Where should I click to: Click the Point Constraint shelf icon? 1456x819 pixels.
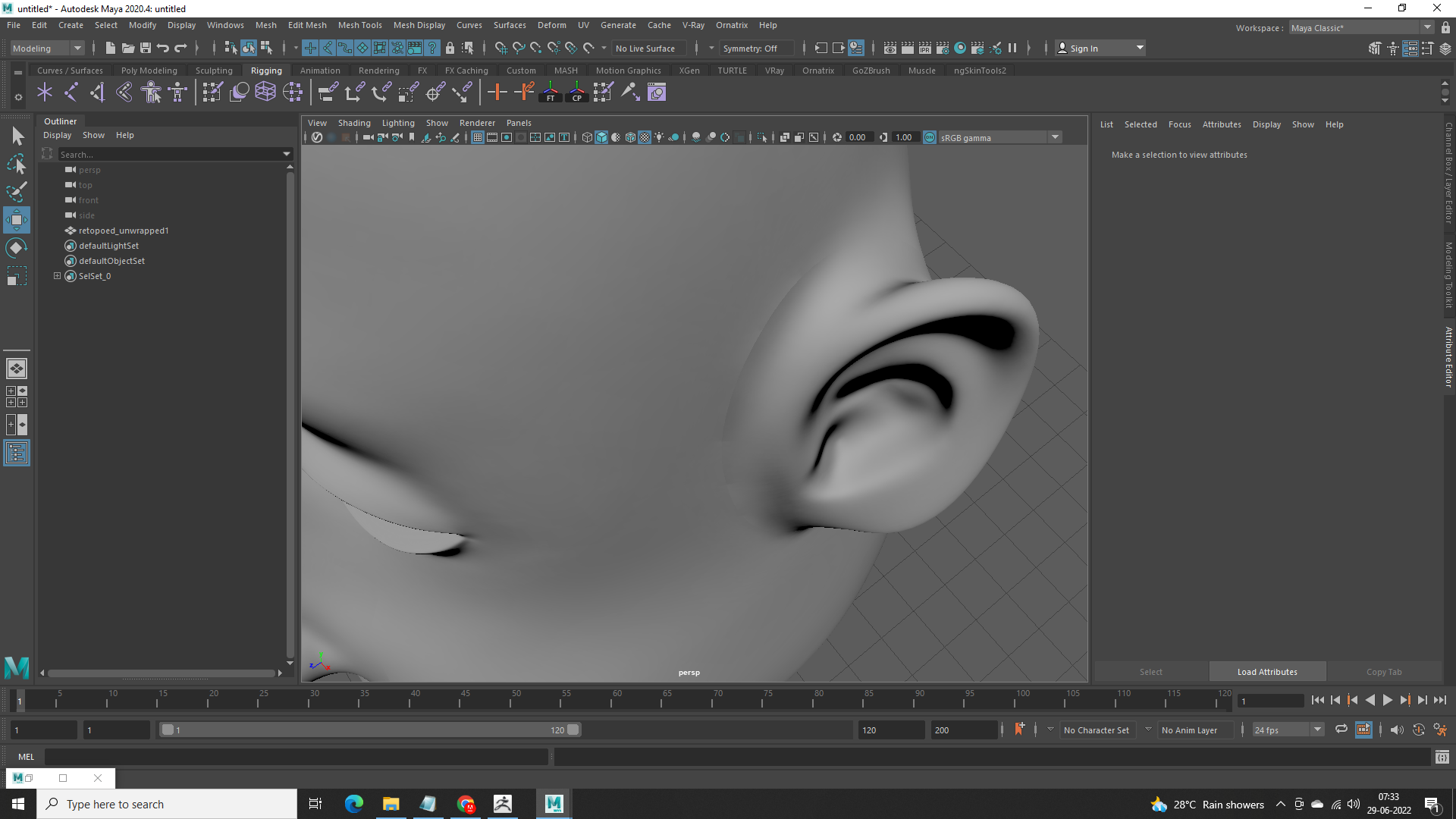pyautogui.click(x=354, y=93)
